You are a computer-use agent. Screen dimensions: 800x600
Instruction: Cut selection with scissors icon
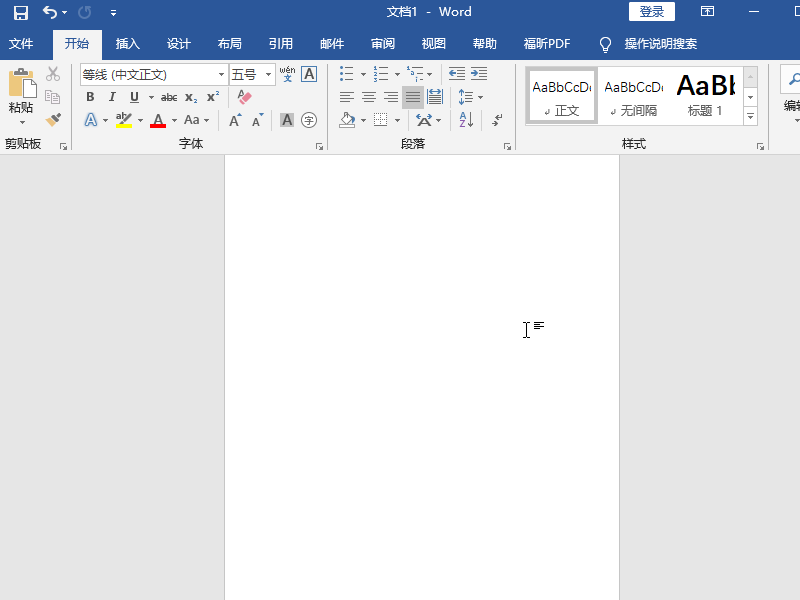coord(53,74)
